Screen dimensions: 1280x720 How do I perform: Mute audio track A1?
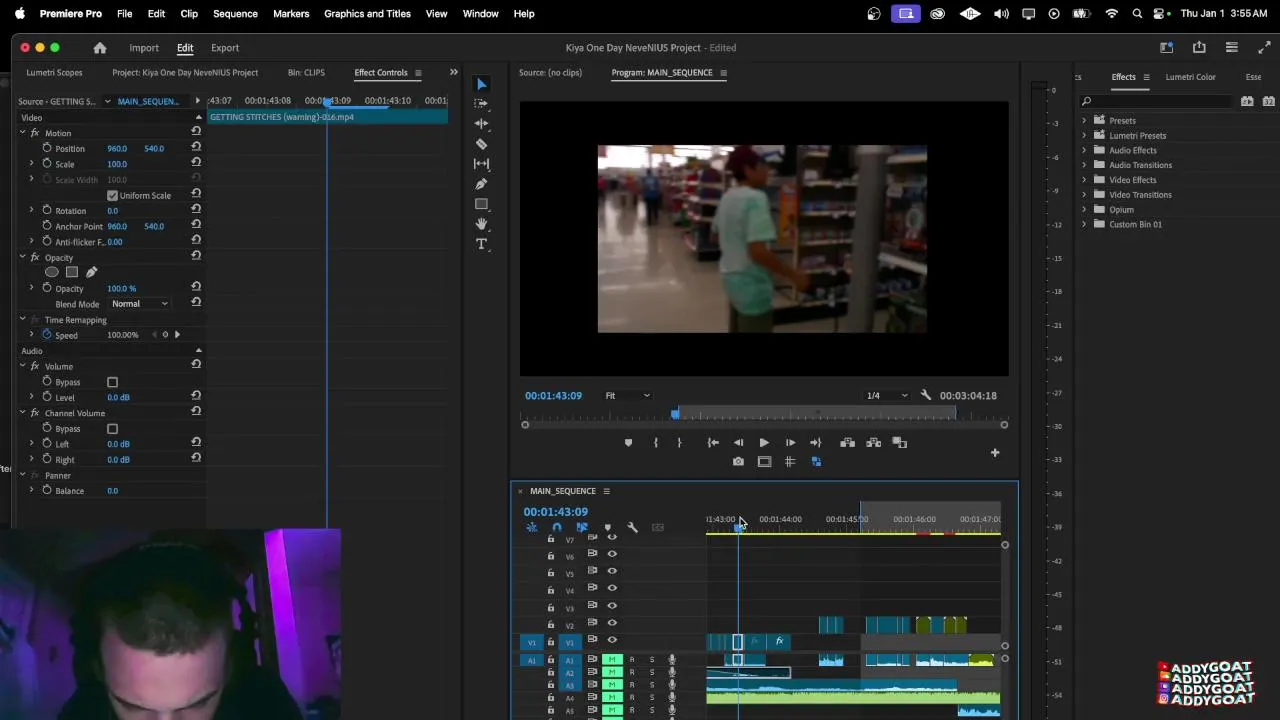pyautogui.click(x=612, y=660)
